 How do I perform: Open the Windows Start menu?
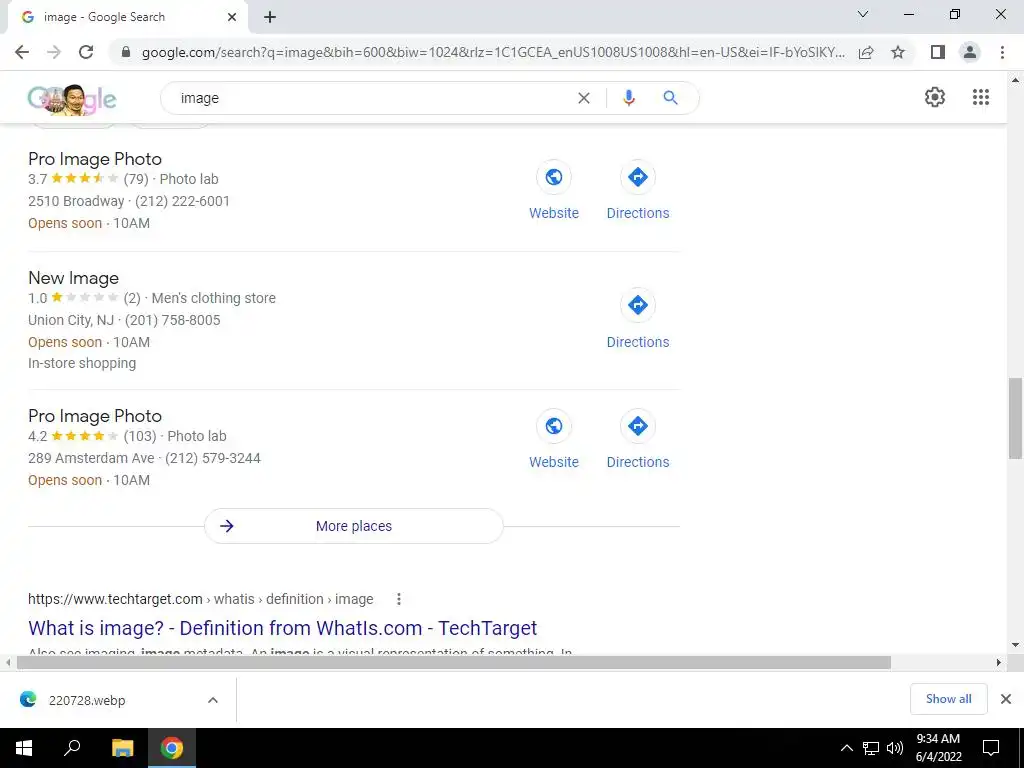(x=24, y=748)
